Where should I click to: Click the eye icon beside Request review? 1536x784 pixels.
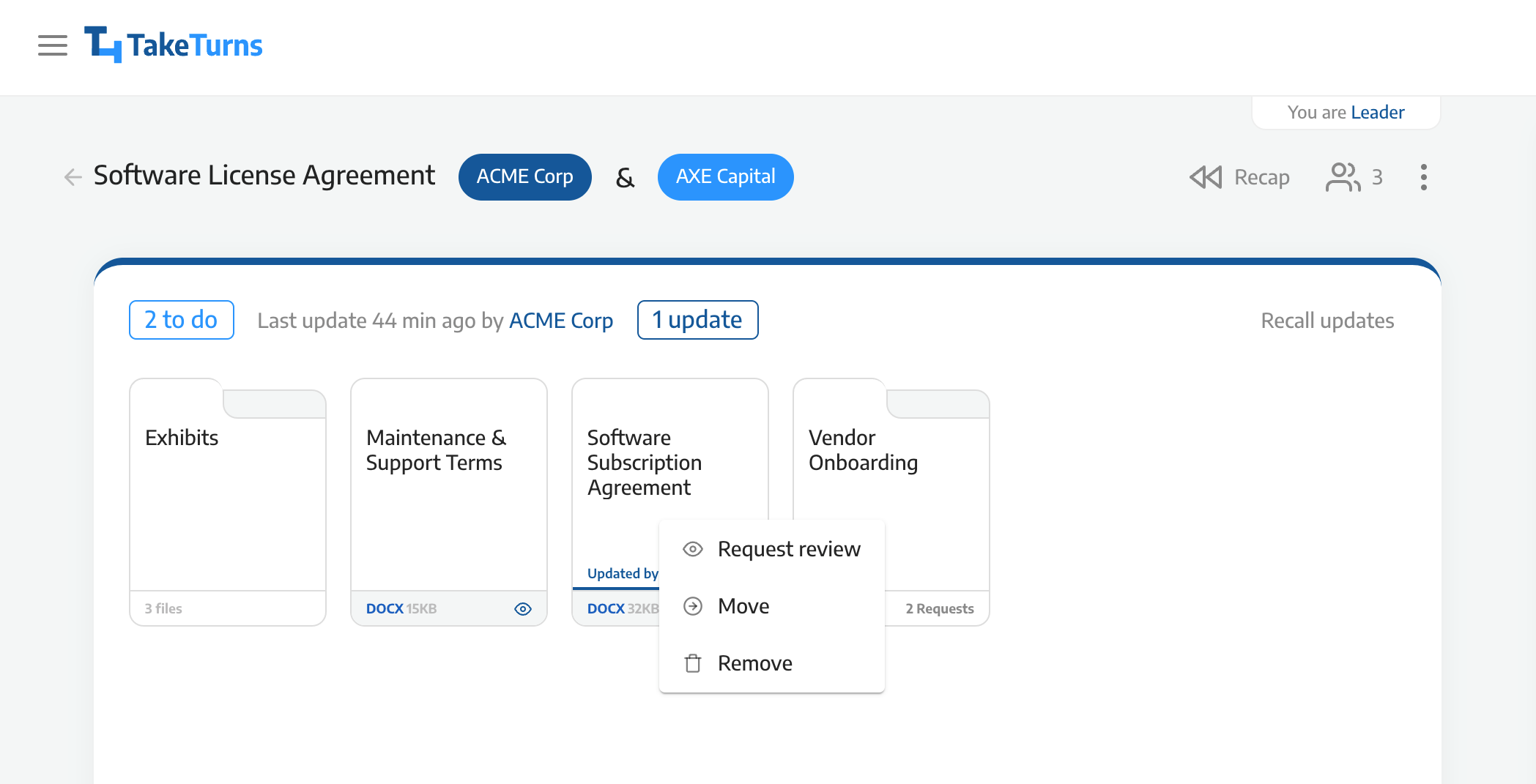click(x=693, y=549)
